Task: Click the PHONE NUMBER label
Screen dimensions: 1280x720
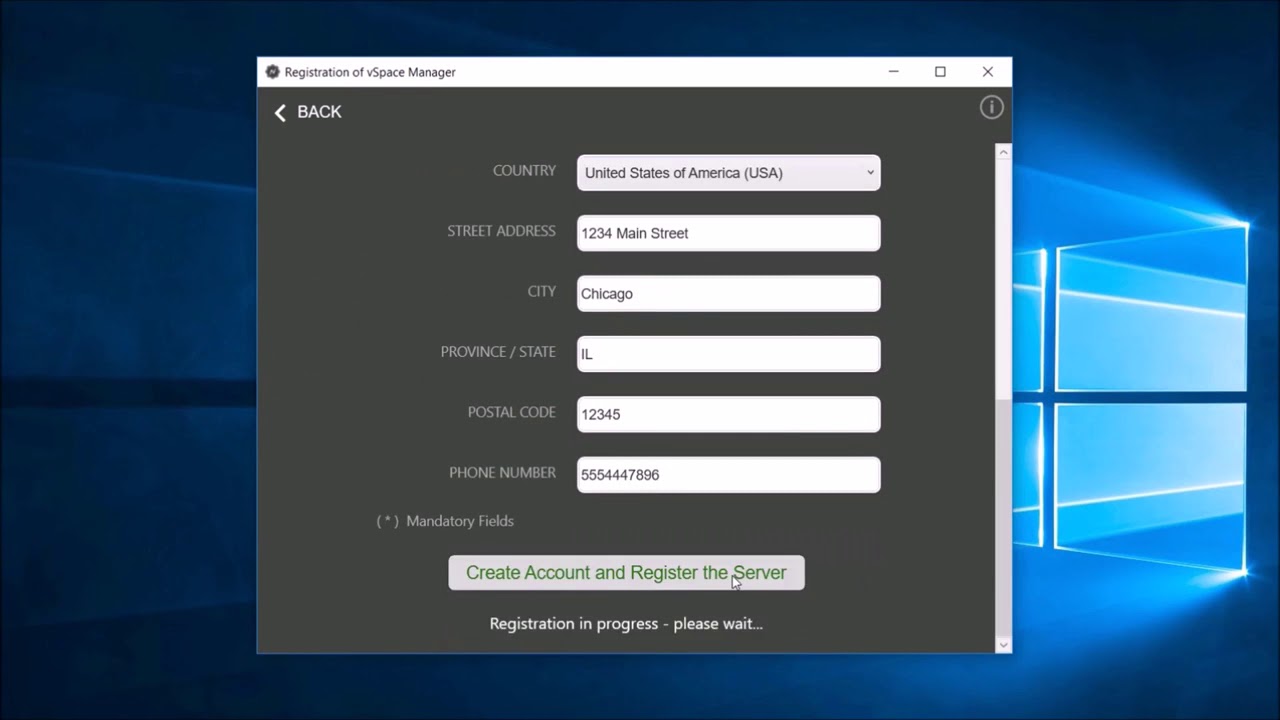Action: [502, 473]
